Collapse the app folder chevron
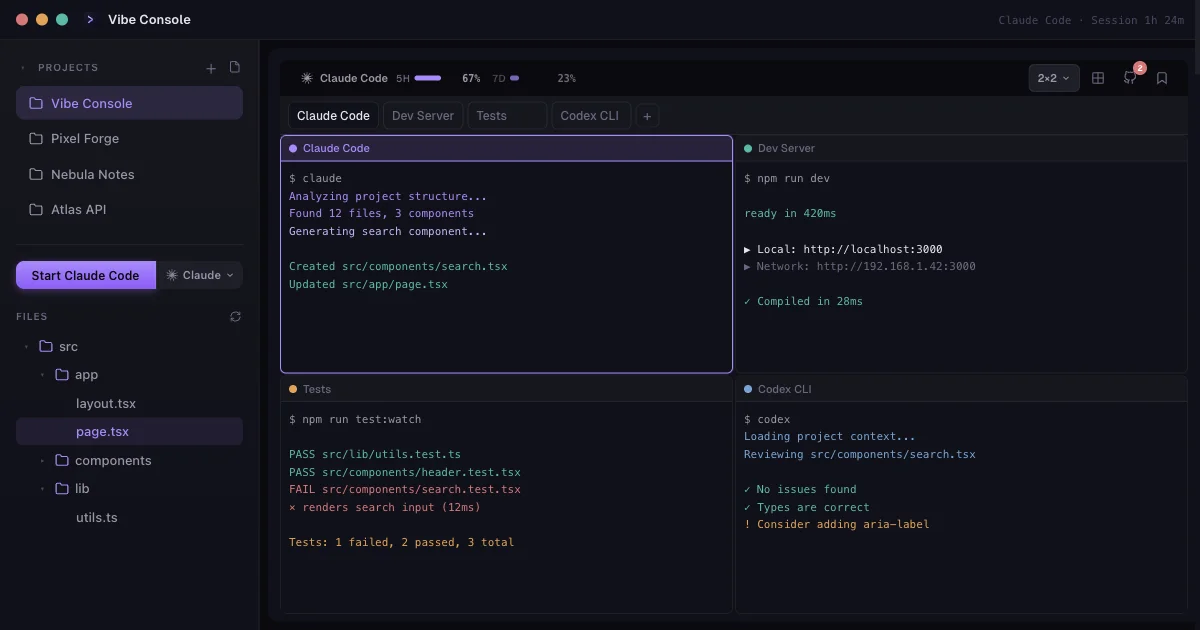 tap(42, 375)
